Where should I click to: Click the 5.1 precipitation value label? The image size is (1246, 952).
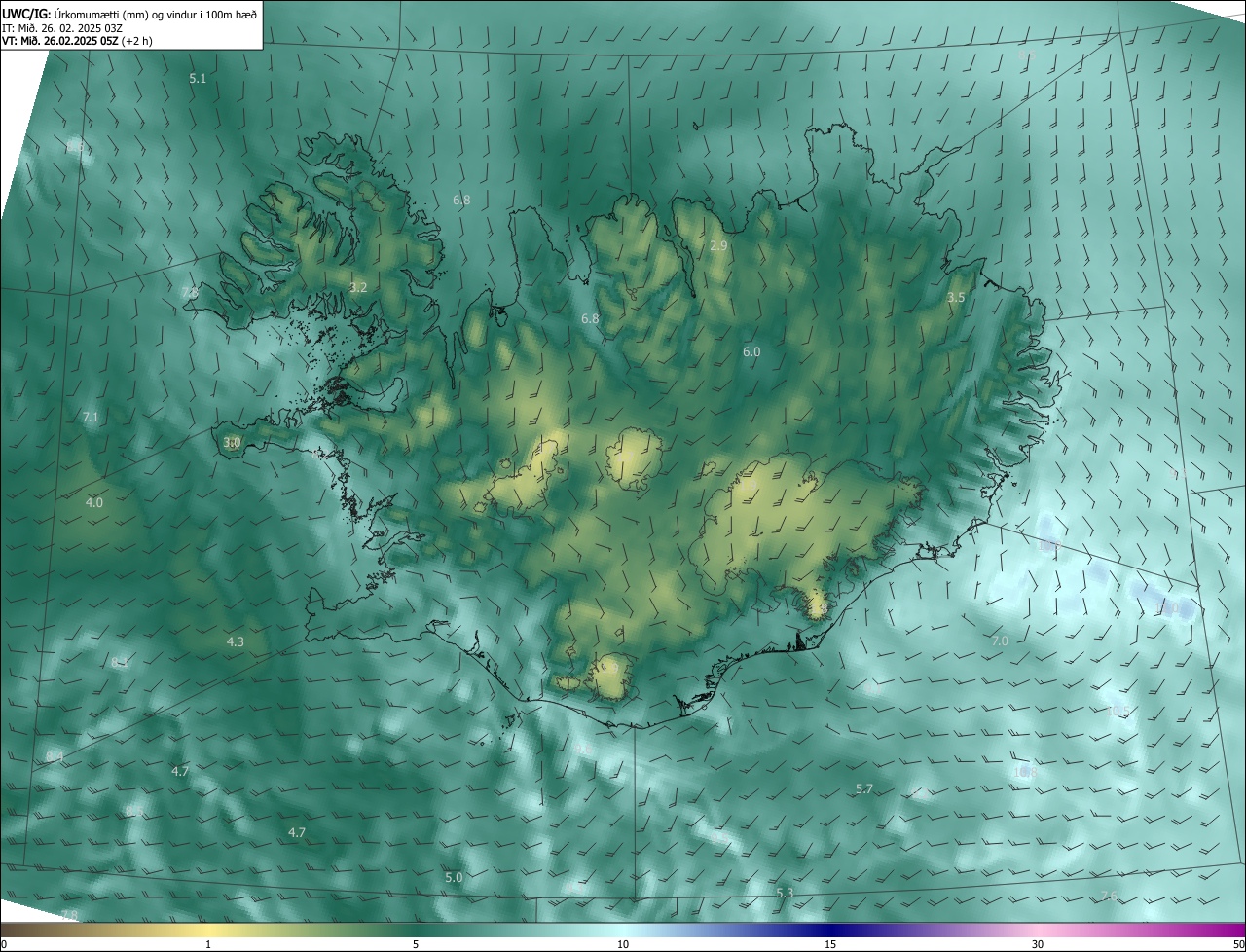tap(198, 78)
